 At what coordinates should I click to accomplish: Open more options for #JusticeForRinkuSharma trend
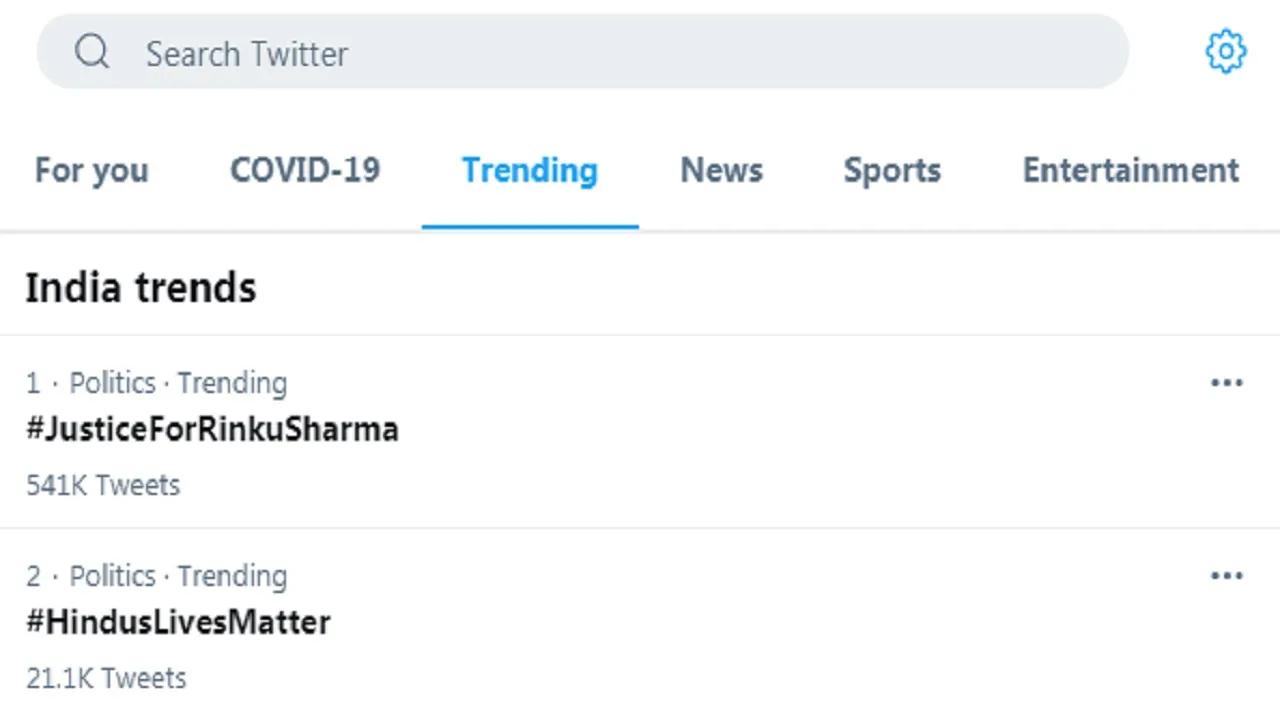1227,383
